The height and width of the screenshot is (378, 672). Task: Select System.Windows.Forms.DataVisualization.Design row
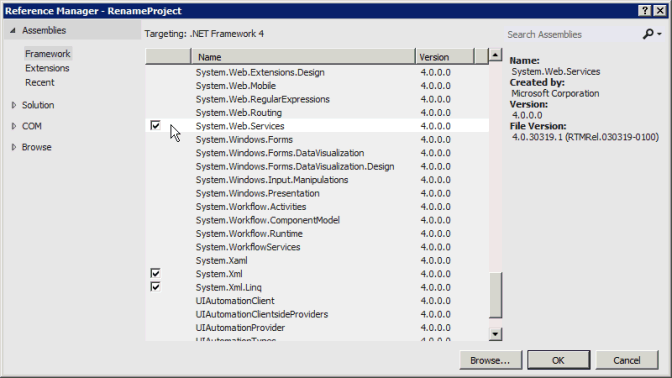coord(317,166)
